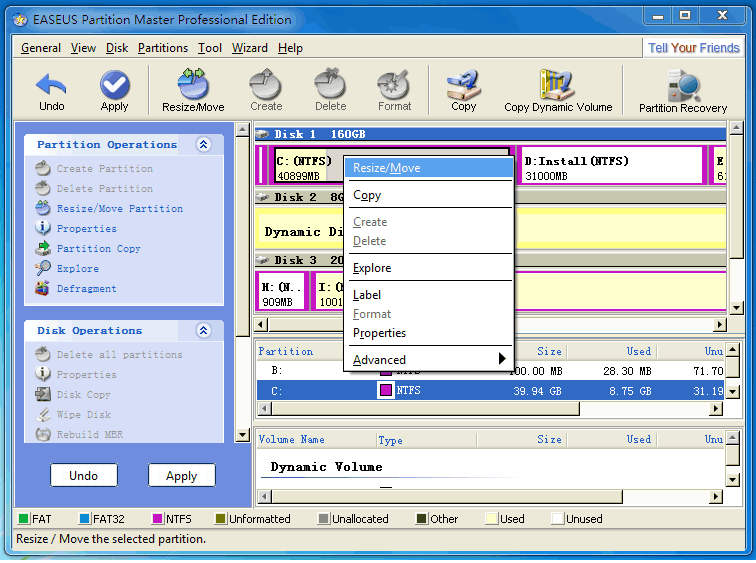Choose Resize/Move in context menu
Screen dimensions: 756x563
coord(428,168)
